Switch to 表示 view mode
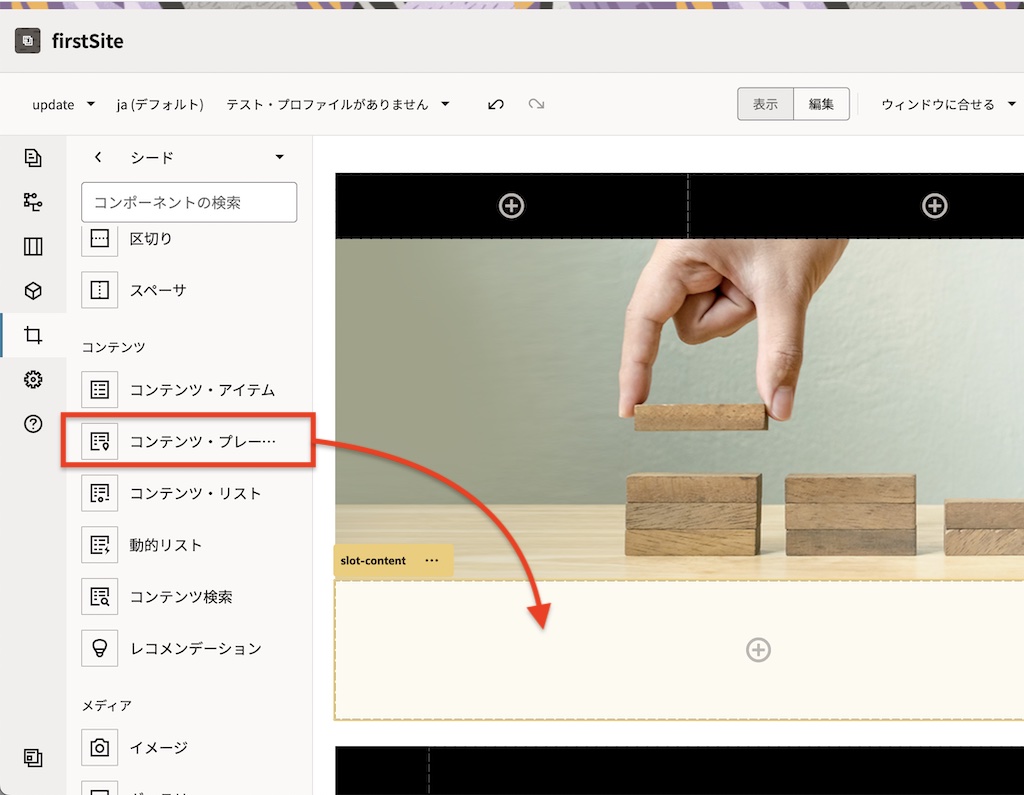1024x795 pixels. coord(765,104)
